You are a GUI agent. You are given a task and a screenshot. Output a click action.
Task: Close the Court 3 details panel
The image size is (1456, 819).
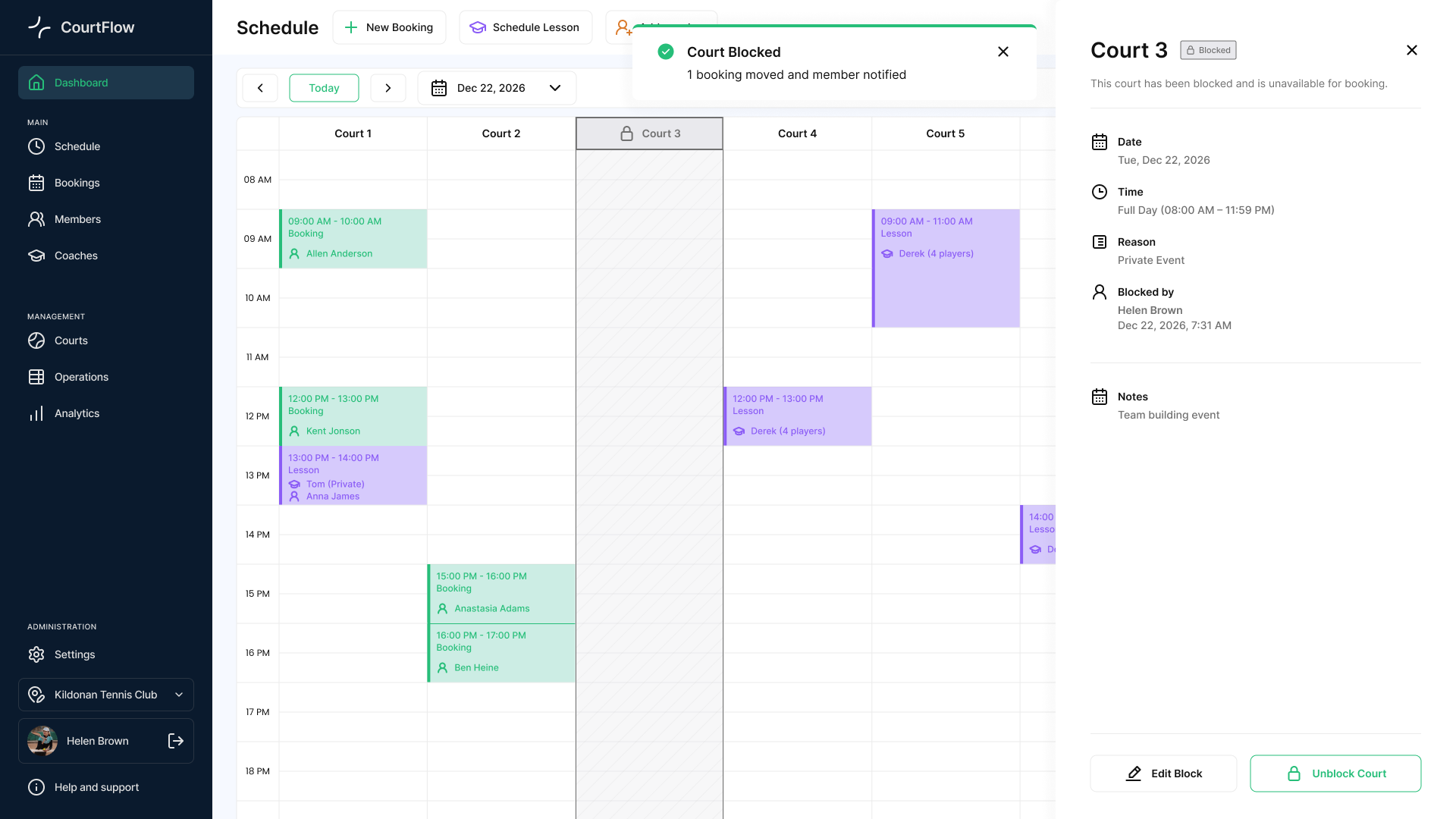pos(1412,50)
